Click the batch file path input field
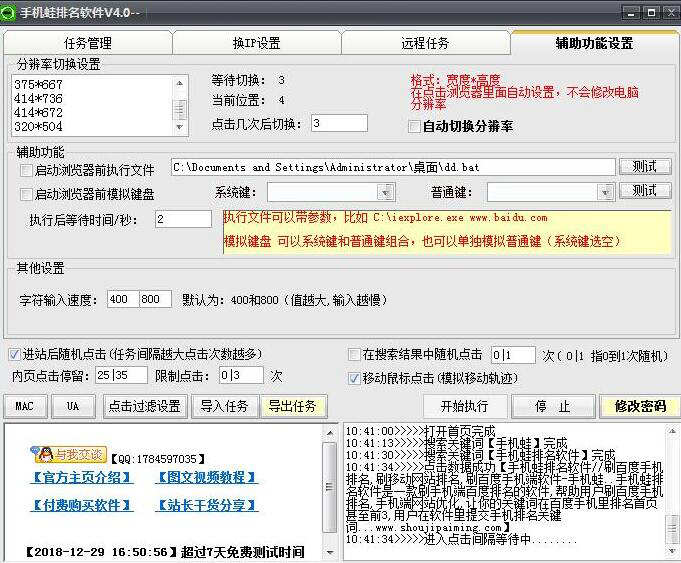681x563 pixels. (x=392, y=168)
